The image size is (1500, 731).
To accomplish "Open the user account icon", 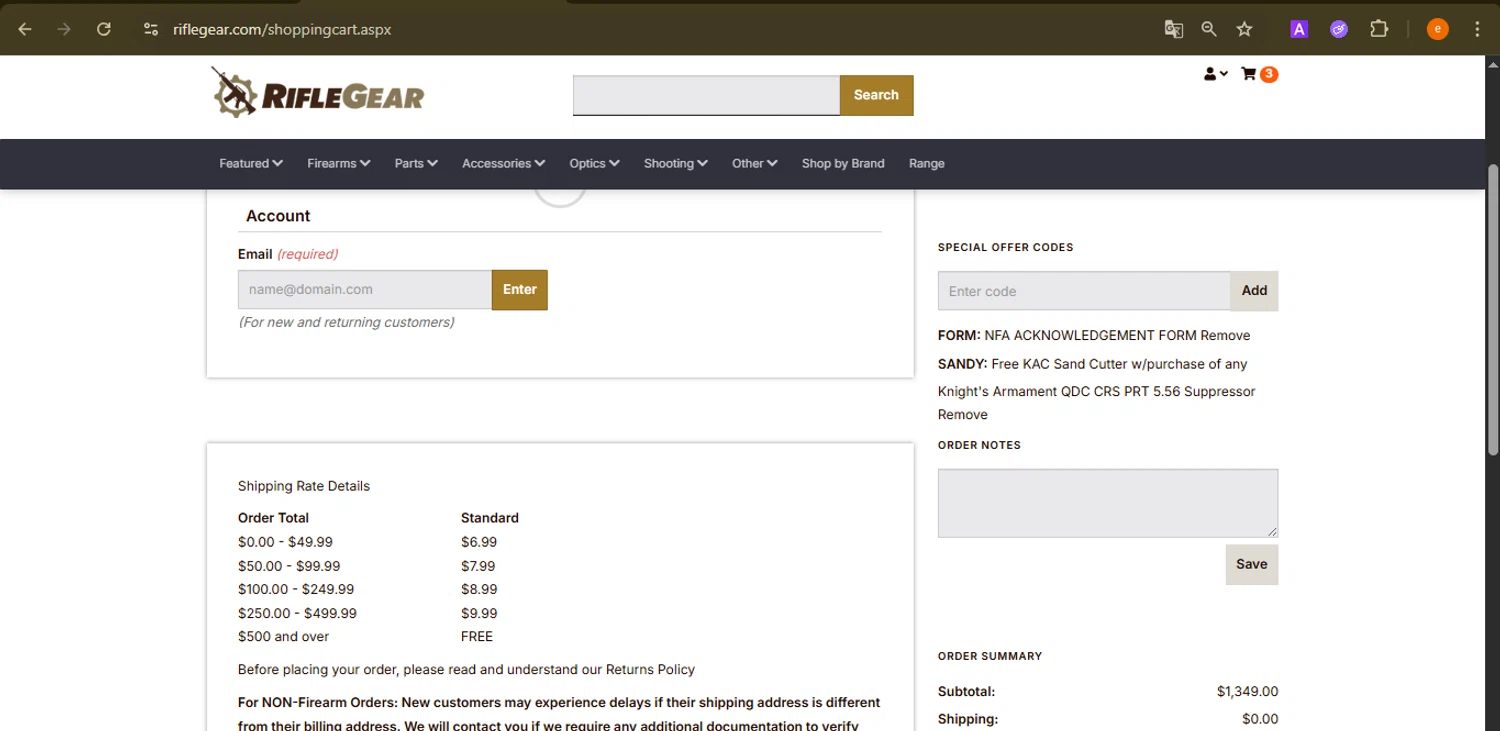I will click(1215, 74).
